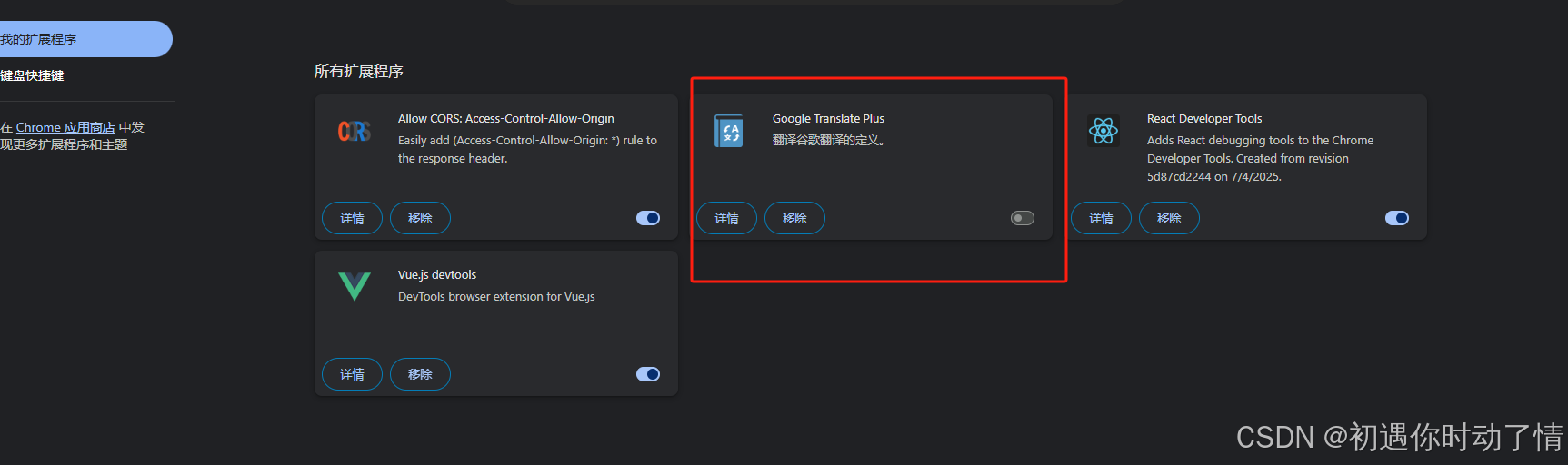Click the 所有扩展程序 heading text
The width and height of the screenshot is (1568, 465).
[x=359, y=72]
